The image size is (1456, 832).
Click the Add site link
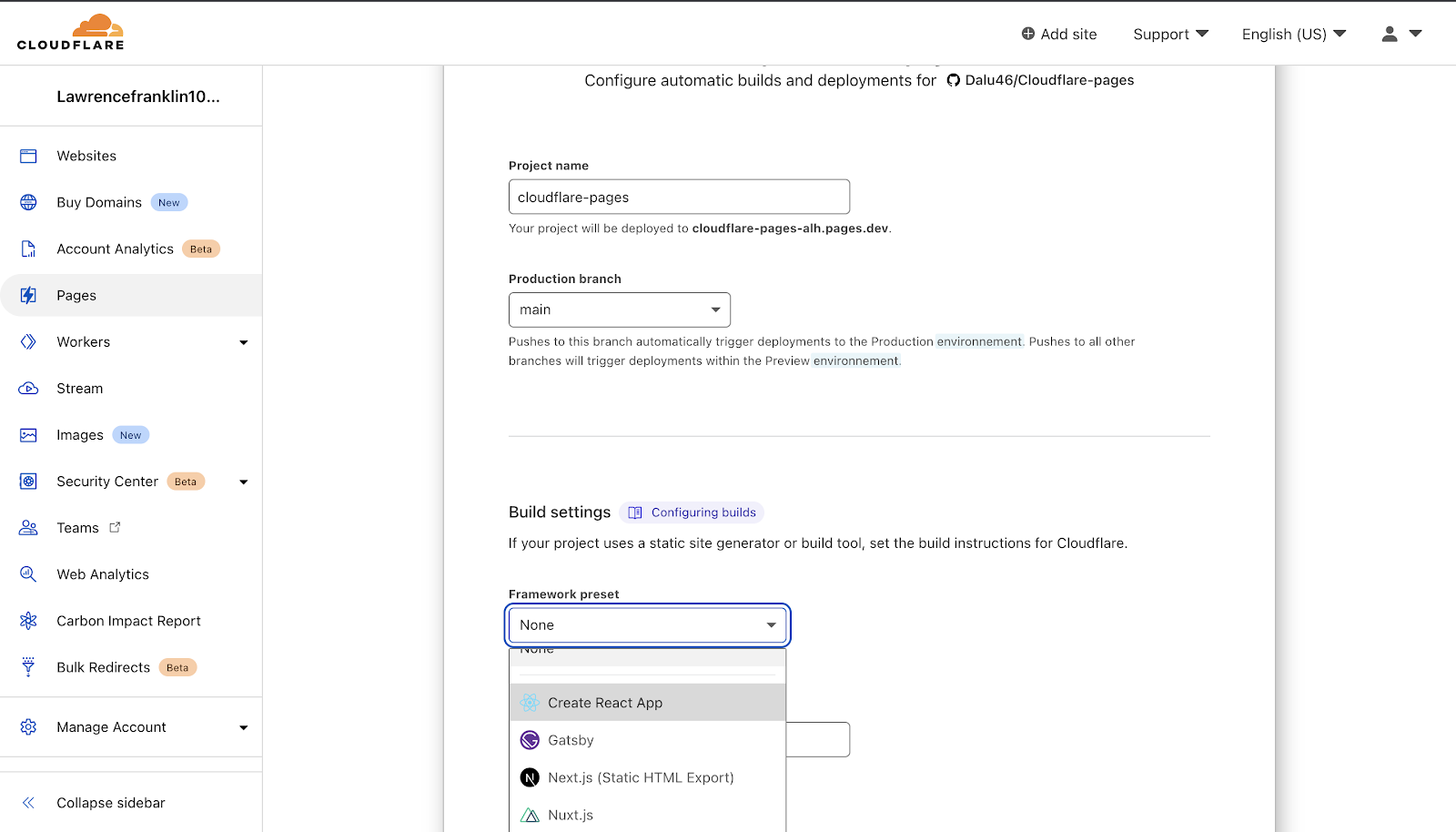point(1059,34)
